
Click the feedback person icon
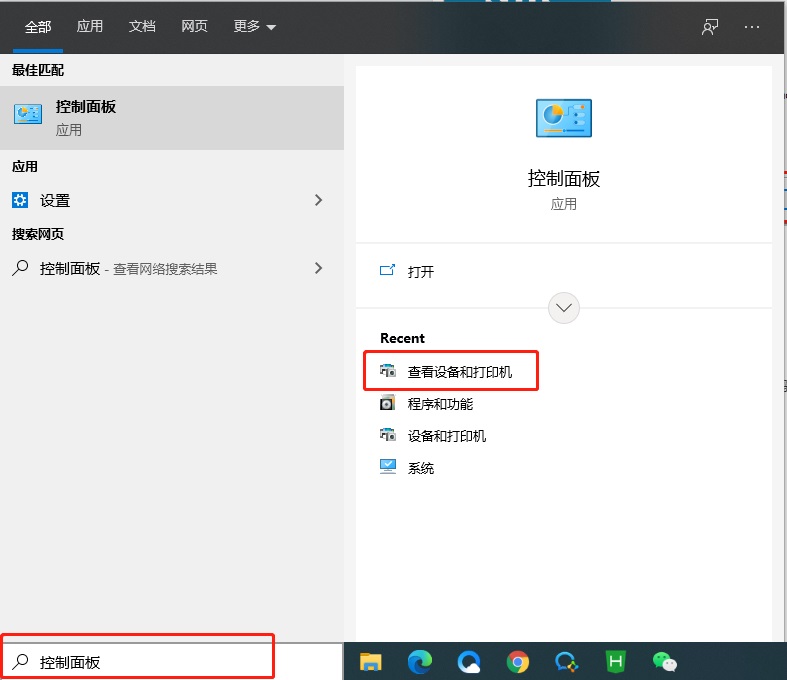[710, 27]
